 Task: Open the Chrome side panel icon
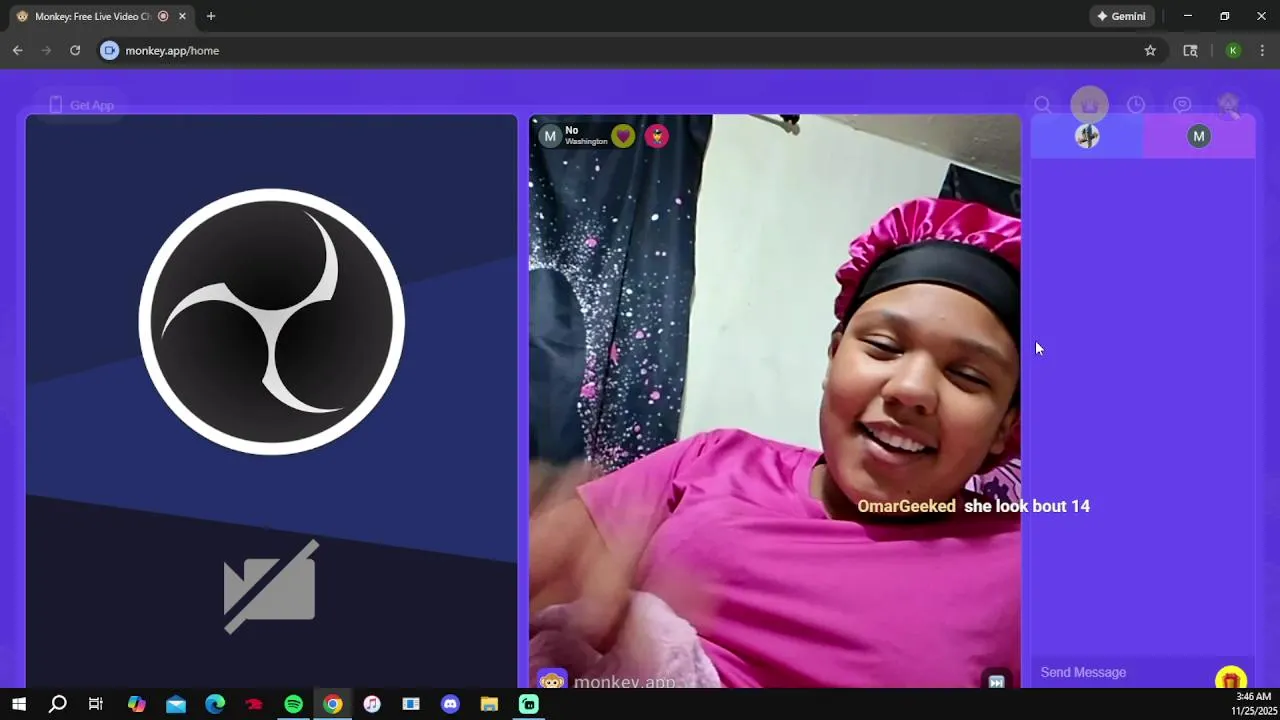point(1190,50)
